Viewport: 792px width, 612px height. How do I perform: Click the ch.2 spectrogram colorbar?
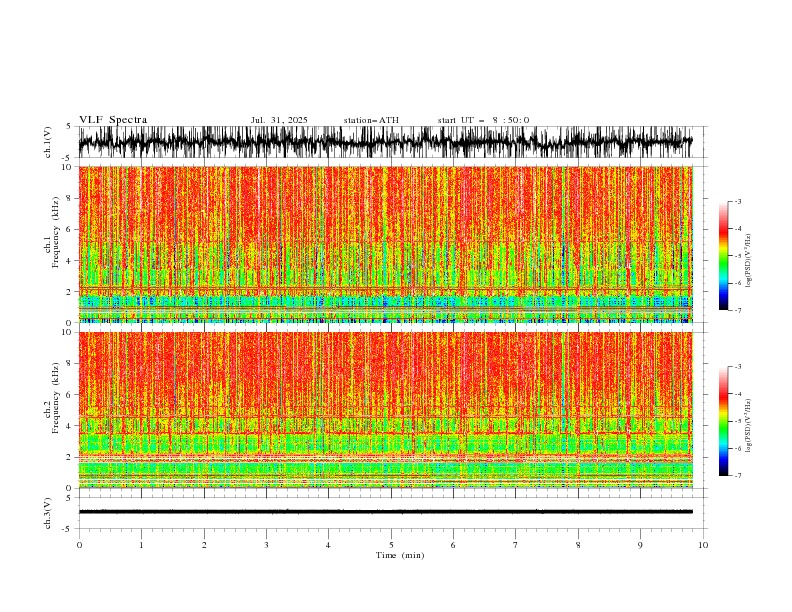click(x=723, y=421)
